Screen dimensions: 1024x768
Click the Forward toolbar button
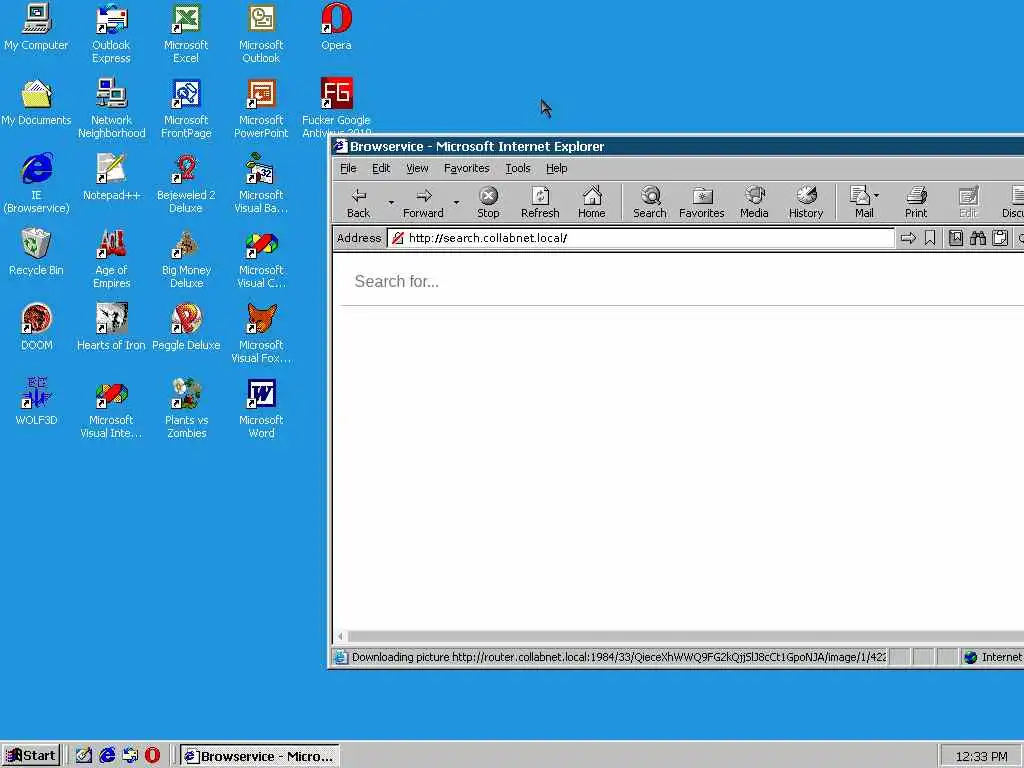point(423,202)
